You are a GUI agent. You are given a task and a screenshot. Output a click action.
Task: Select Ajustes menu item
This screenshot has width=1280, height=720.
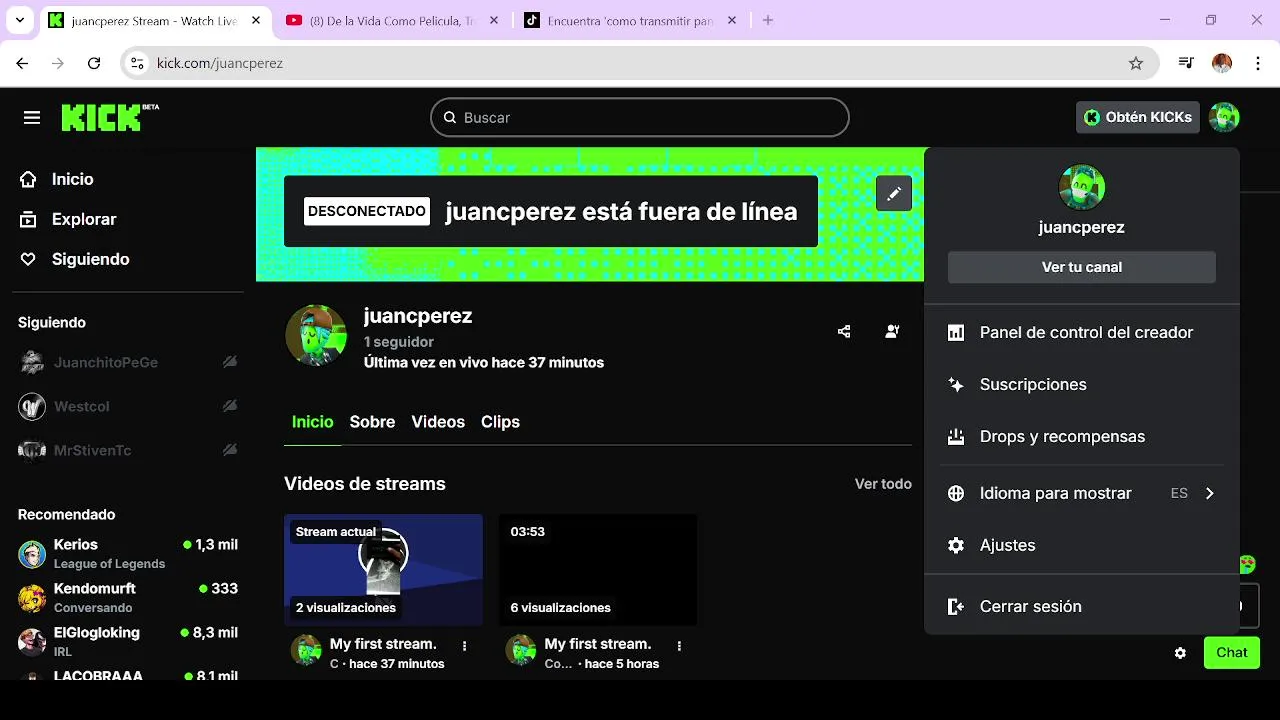tap(1082, 545)
